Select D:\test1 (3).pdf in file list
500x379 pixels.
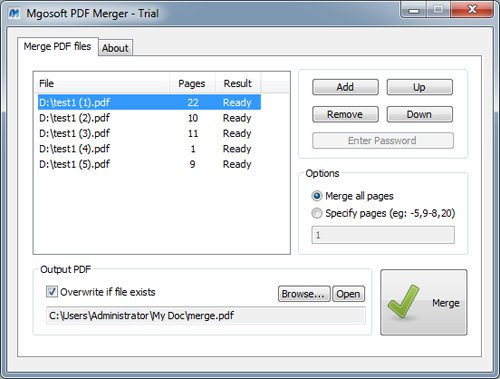tap(149, 133)
